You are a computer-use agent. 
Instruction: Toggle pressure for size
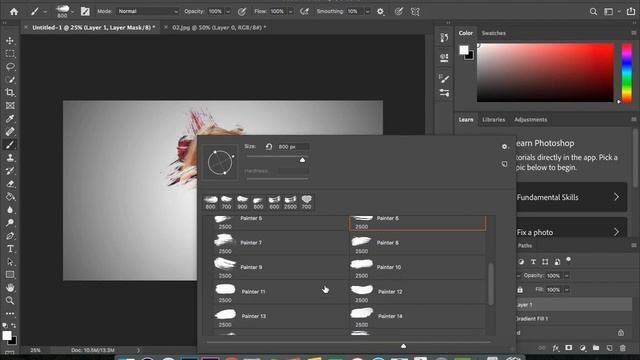(x=399, y=11)
